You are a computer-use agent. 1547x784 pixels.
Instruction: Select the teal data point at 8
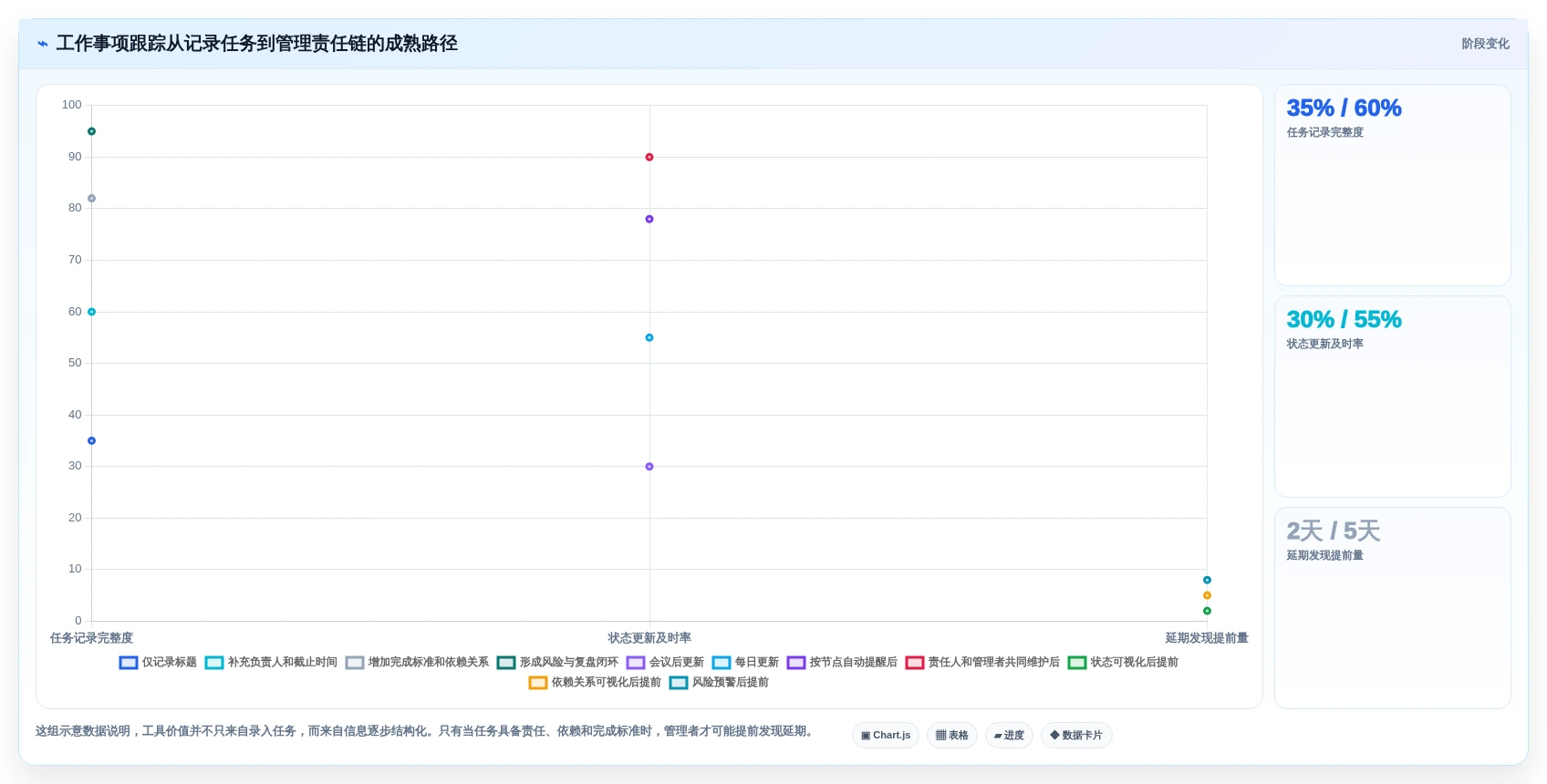pyautogui.click(x=1207, y=580)
